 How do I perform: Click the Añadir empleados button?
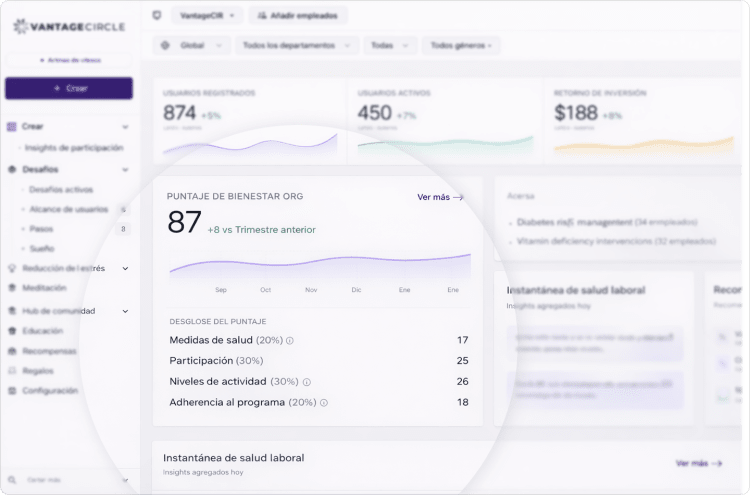[298, 16]
